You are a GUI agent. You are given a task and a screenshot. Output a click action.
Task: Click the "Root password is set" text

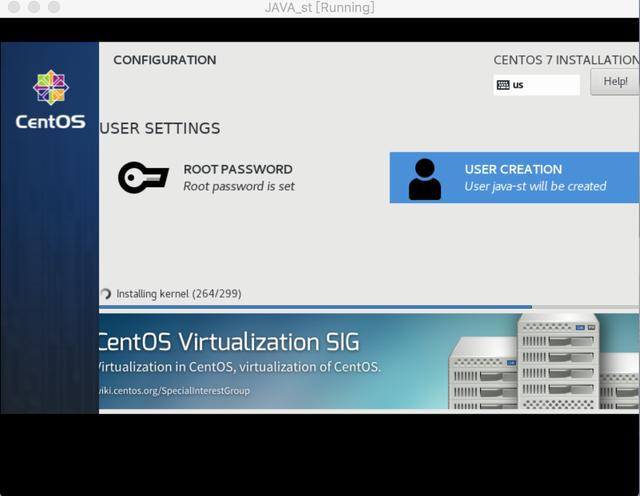click(x=239, y=186)
